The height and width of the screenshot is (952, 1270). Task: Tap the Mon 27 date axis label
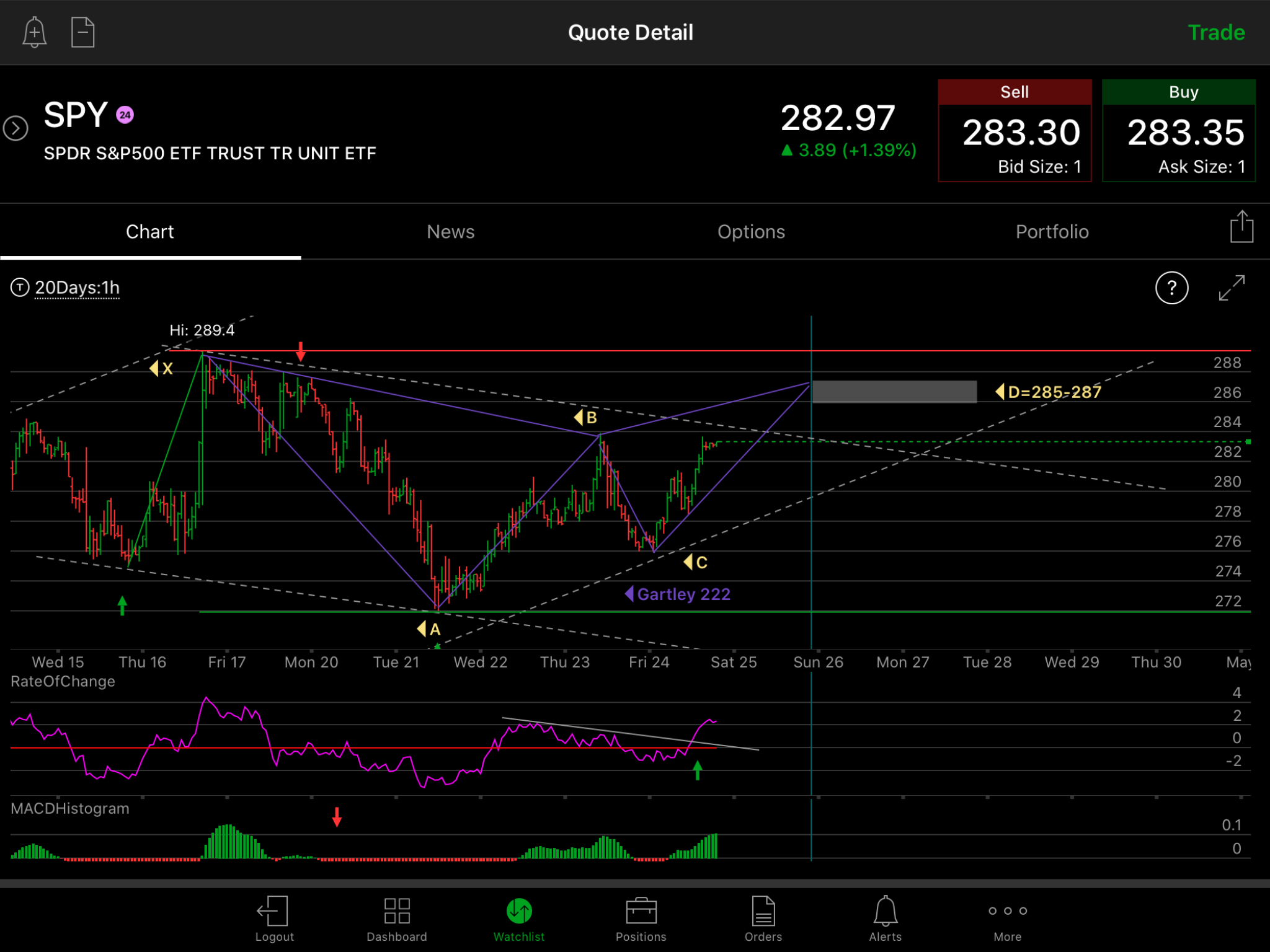click(903, 662)
